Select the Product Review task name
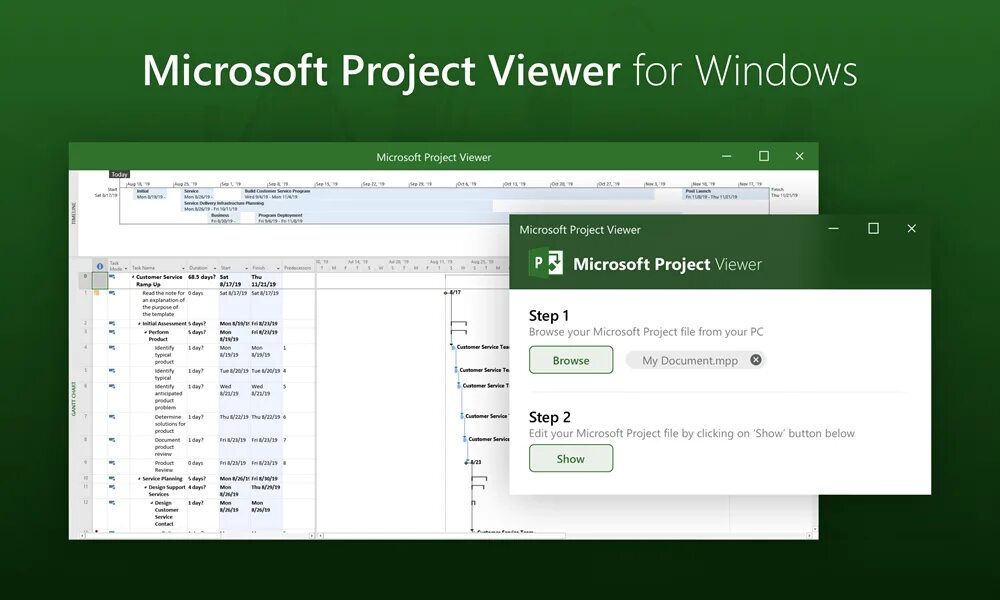The image size is (1000, 600). pos(164,466)
